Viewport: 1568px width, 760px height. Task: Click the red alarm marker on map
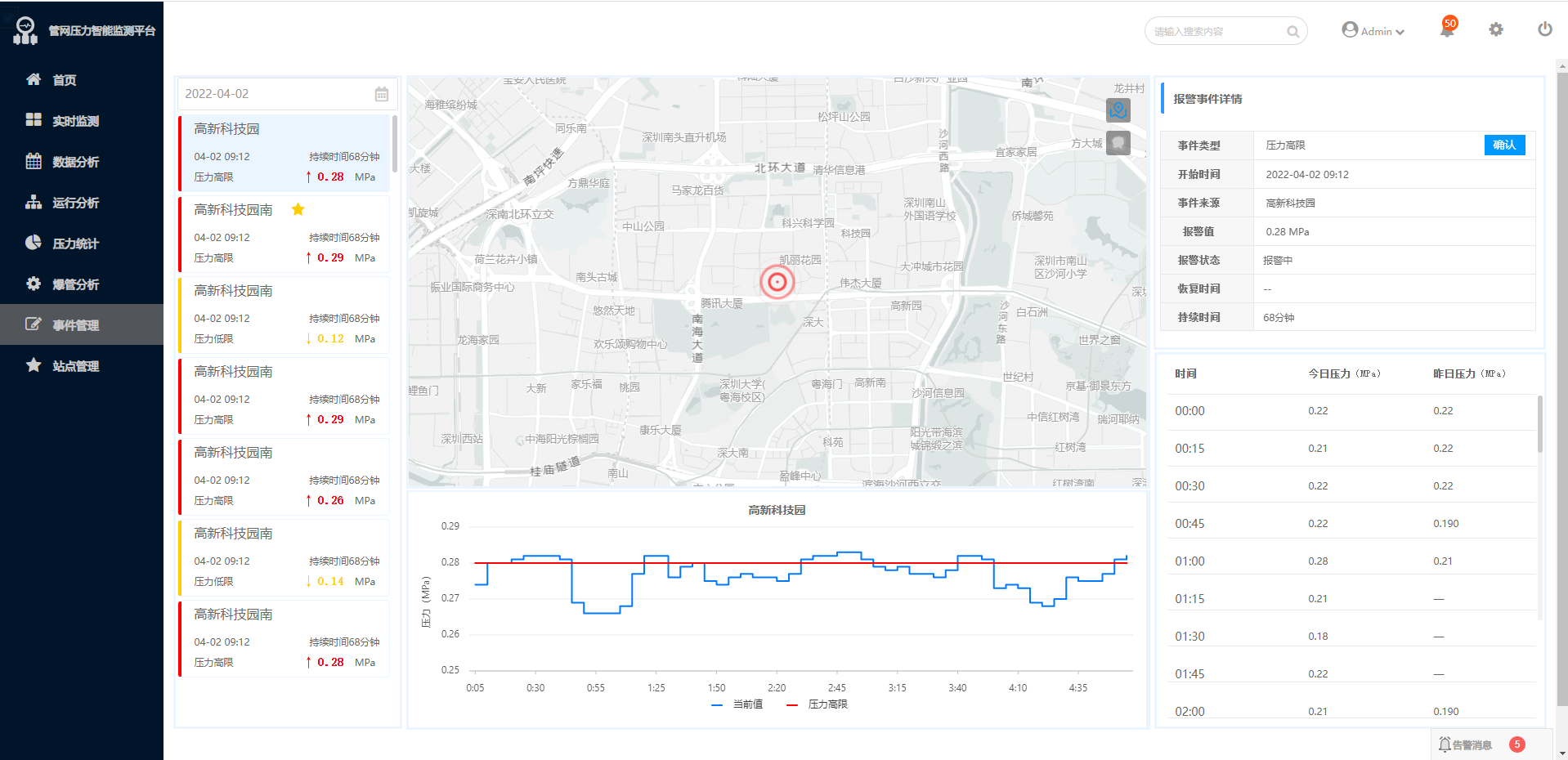click(777, 282)
